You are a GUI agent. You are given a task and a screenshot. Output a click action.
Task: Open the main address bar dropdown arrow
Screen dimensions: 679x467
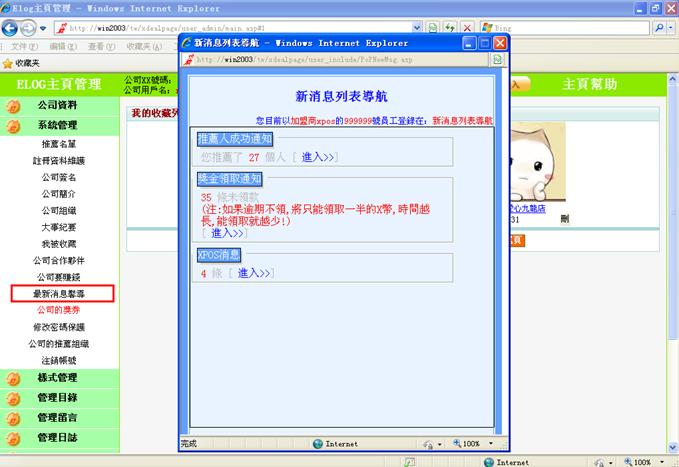416,27
